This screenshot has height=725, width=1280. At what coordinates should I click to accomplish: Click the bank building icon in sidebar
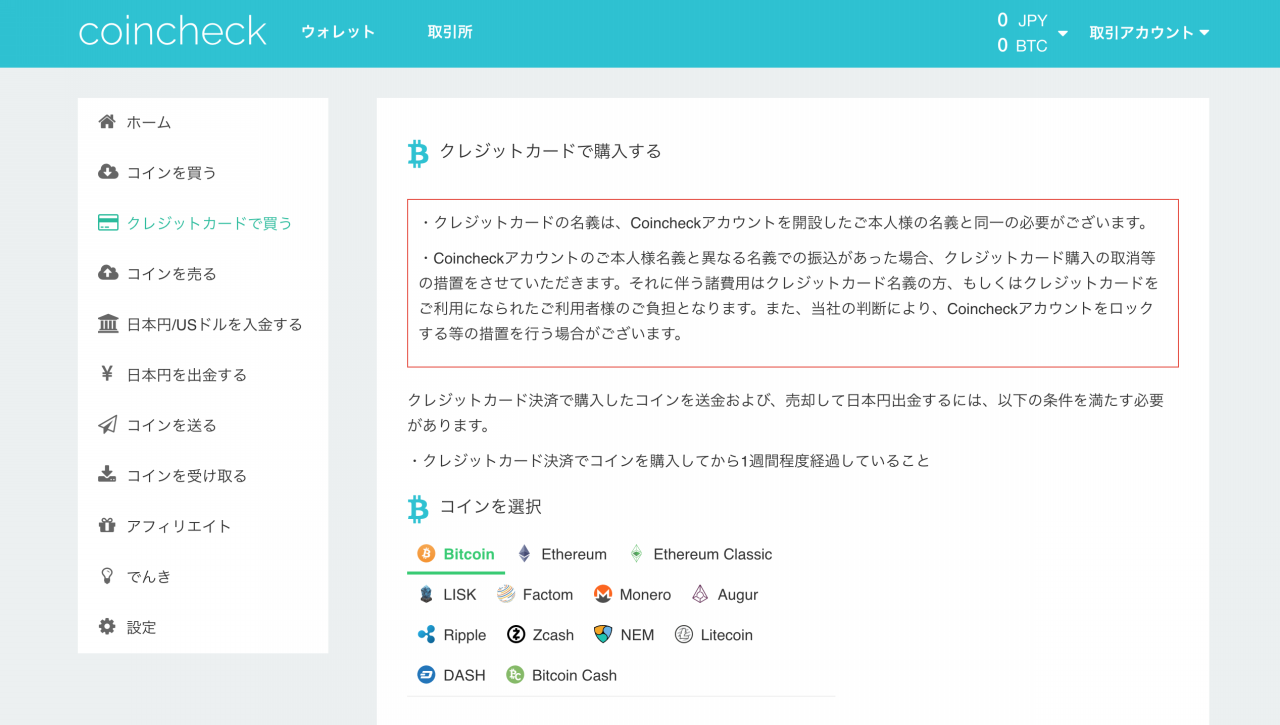[107, 324]
